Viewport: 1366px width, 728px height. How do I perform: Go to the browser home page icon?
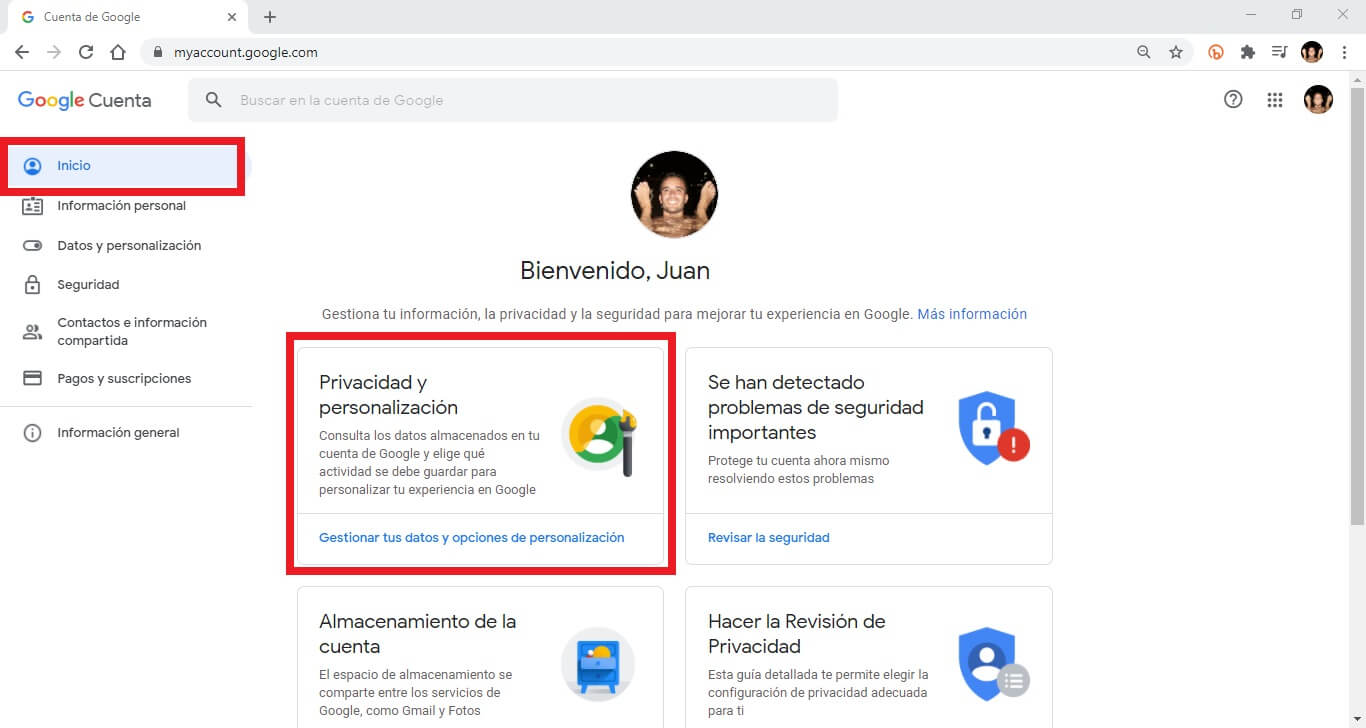(118, 52)
